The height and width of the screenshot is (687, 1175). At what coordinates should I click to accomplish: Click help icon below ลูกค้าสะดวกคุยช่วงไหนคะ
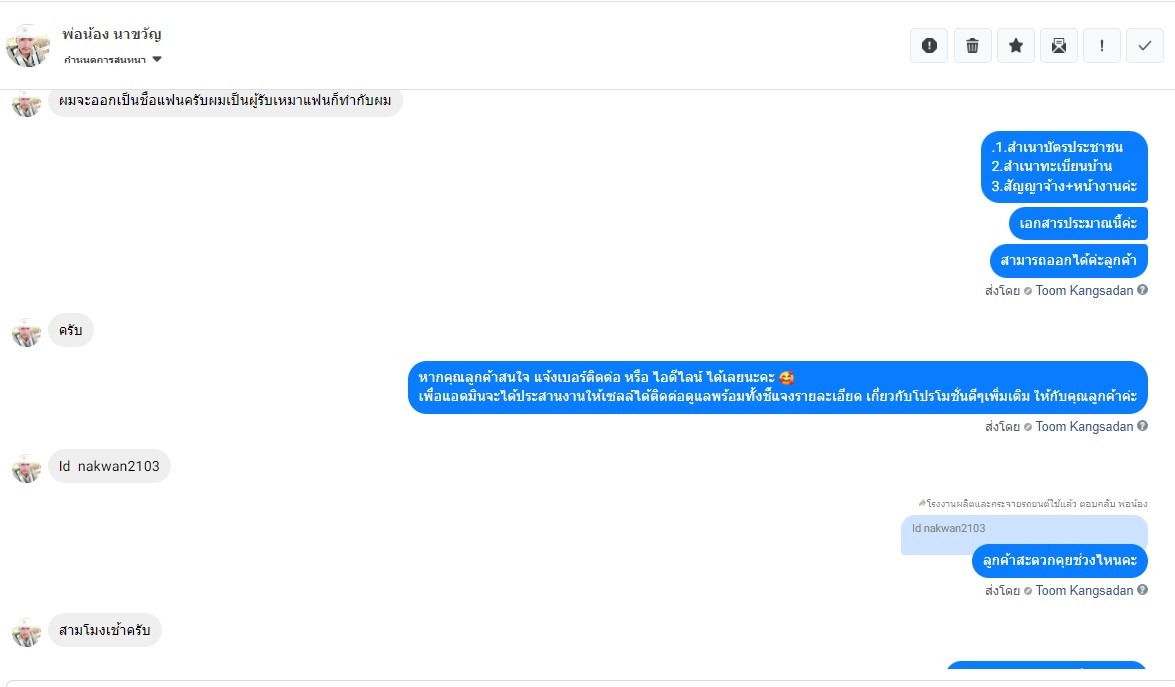[x=1142, y=590]
